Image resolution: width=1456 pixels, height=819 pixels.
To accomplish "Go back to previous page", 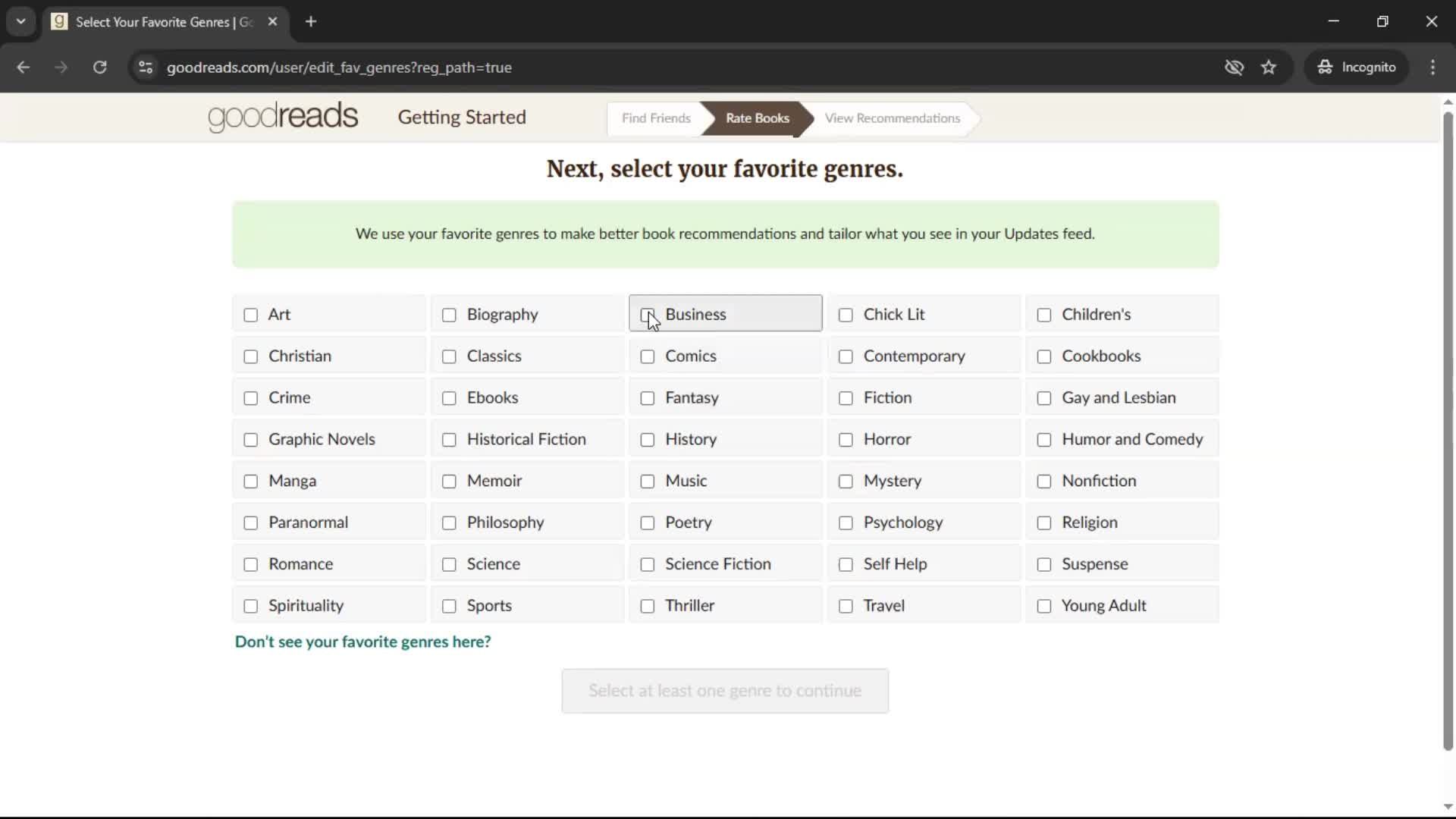I will tap(23, 67).
